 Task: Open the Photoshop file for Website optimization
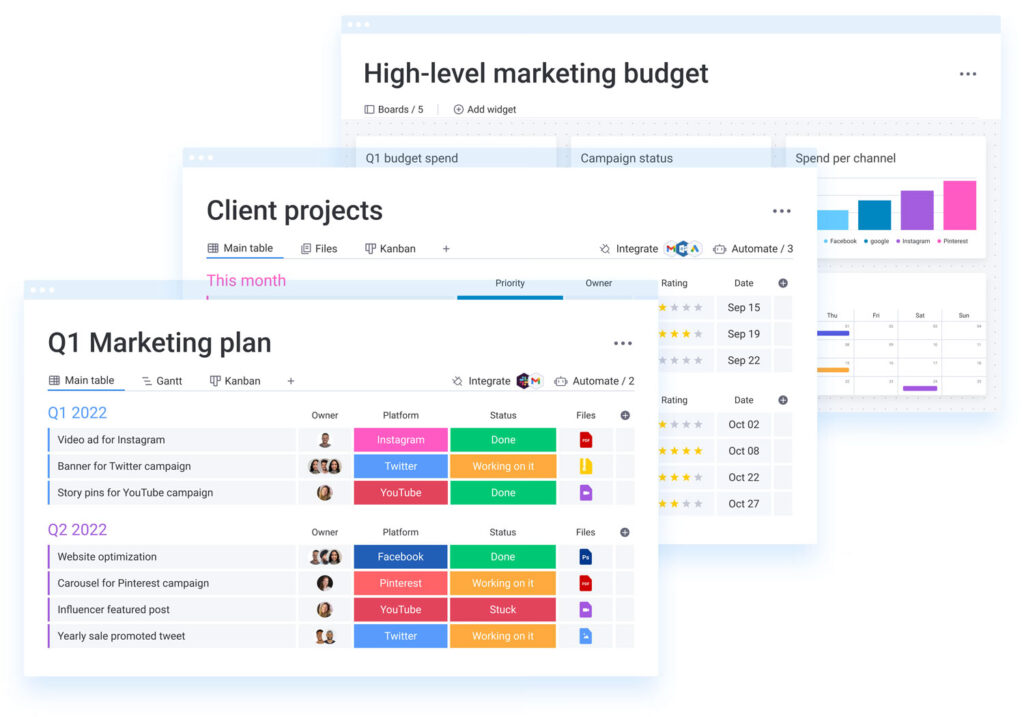[x=586, y=557]
